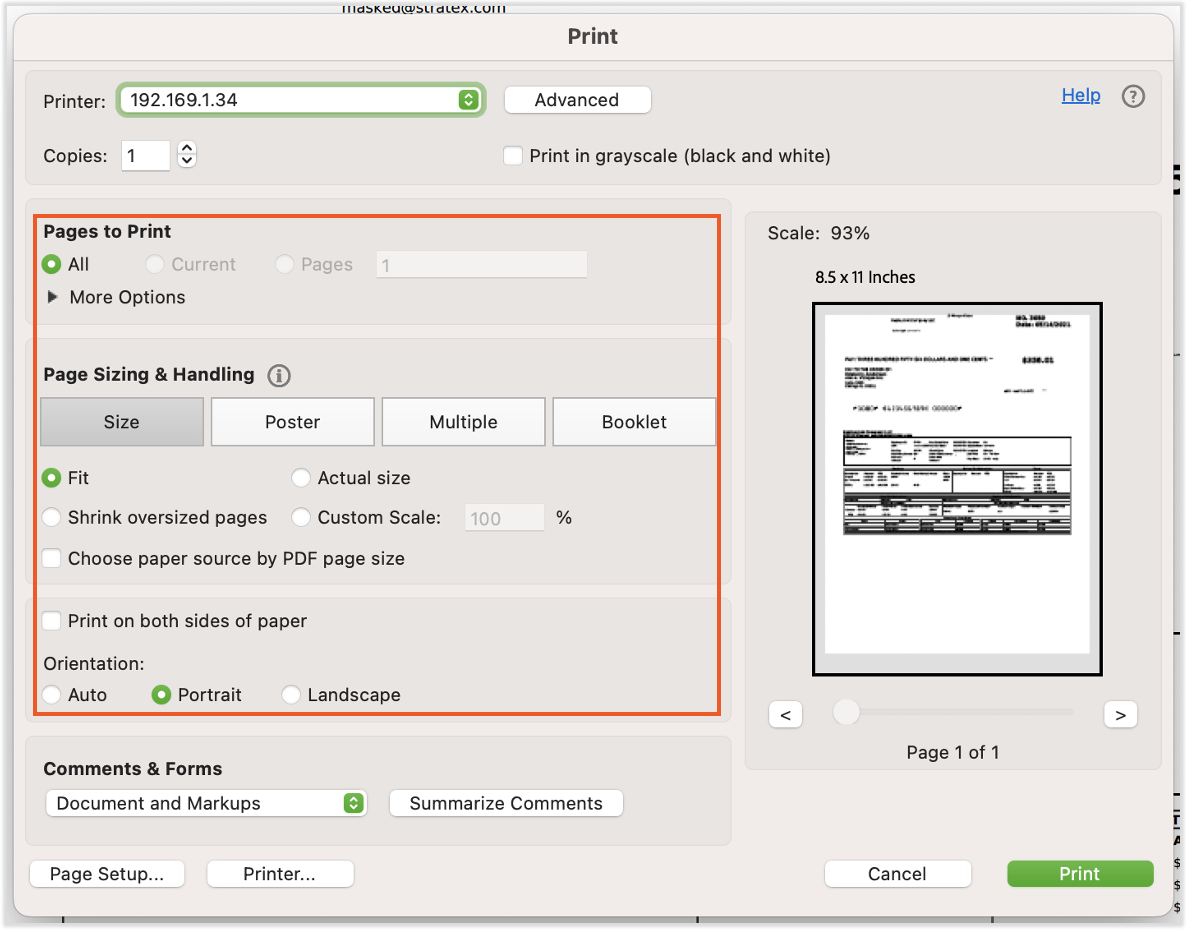Viewport: 1194px width, 932px height.
Task: Go to previous page in preview
Action: 785,714
